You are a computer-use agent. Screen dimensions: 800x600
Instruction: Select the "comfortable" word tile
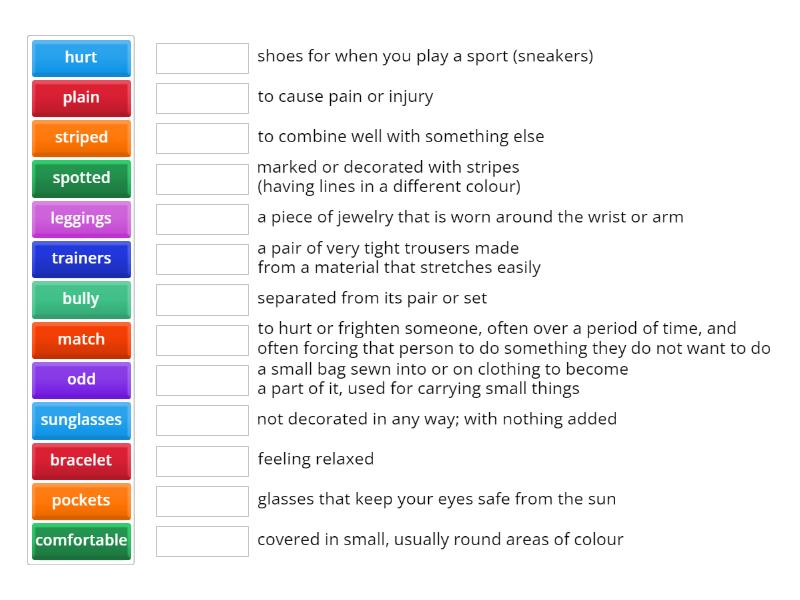coord(81,541)
